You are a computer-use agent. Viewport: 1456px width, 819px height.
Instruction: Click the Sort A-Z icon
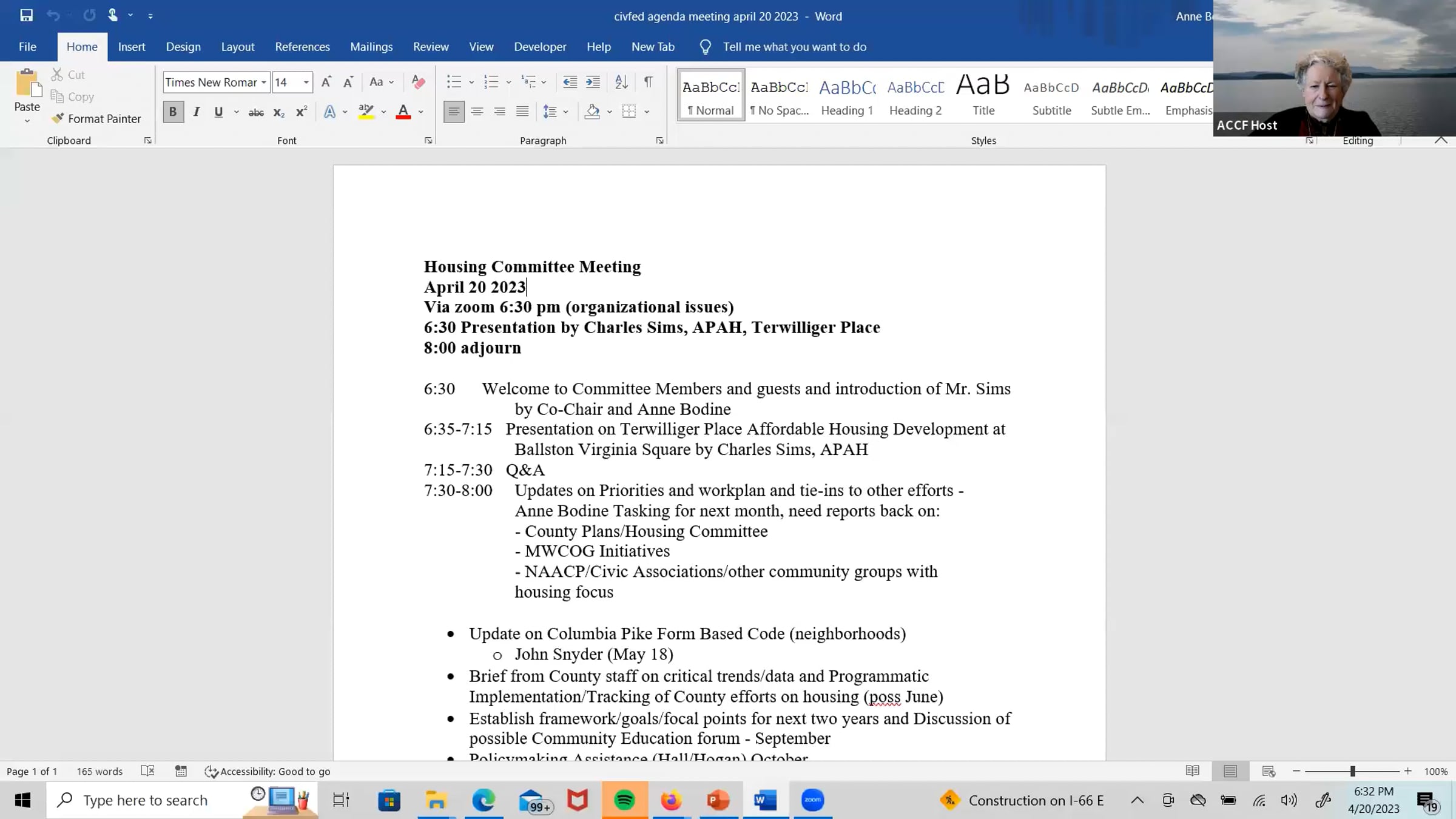tap(621, 82)
